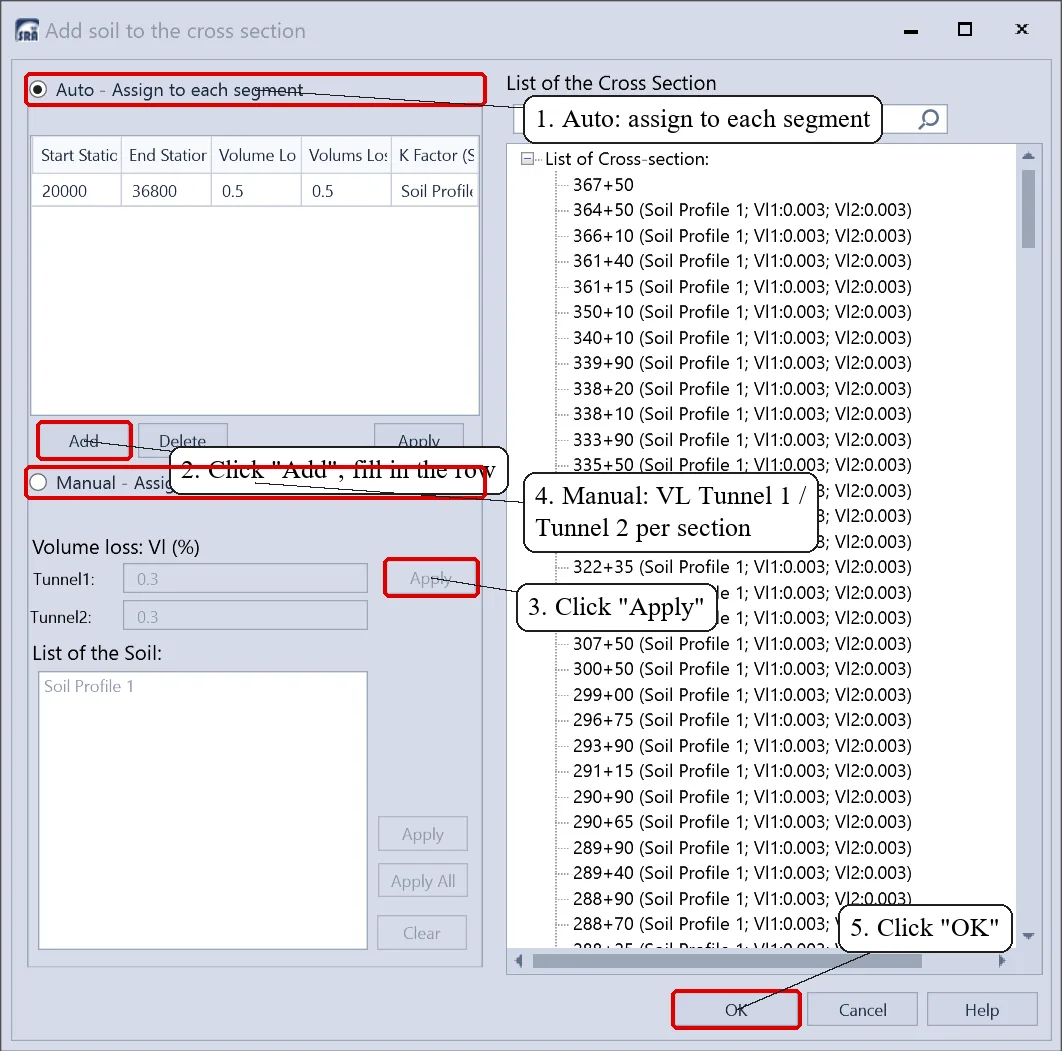Viewport: 1062px width, 1051px height.
Task: Click the horizontal scrollbar thumb of cross-section list
Action: pos(727,961)
